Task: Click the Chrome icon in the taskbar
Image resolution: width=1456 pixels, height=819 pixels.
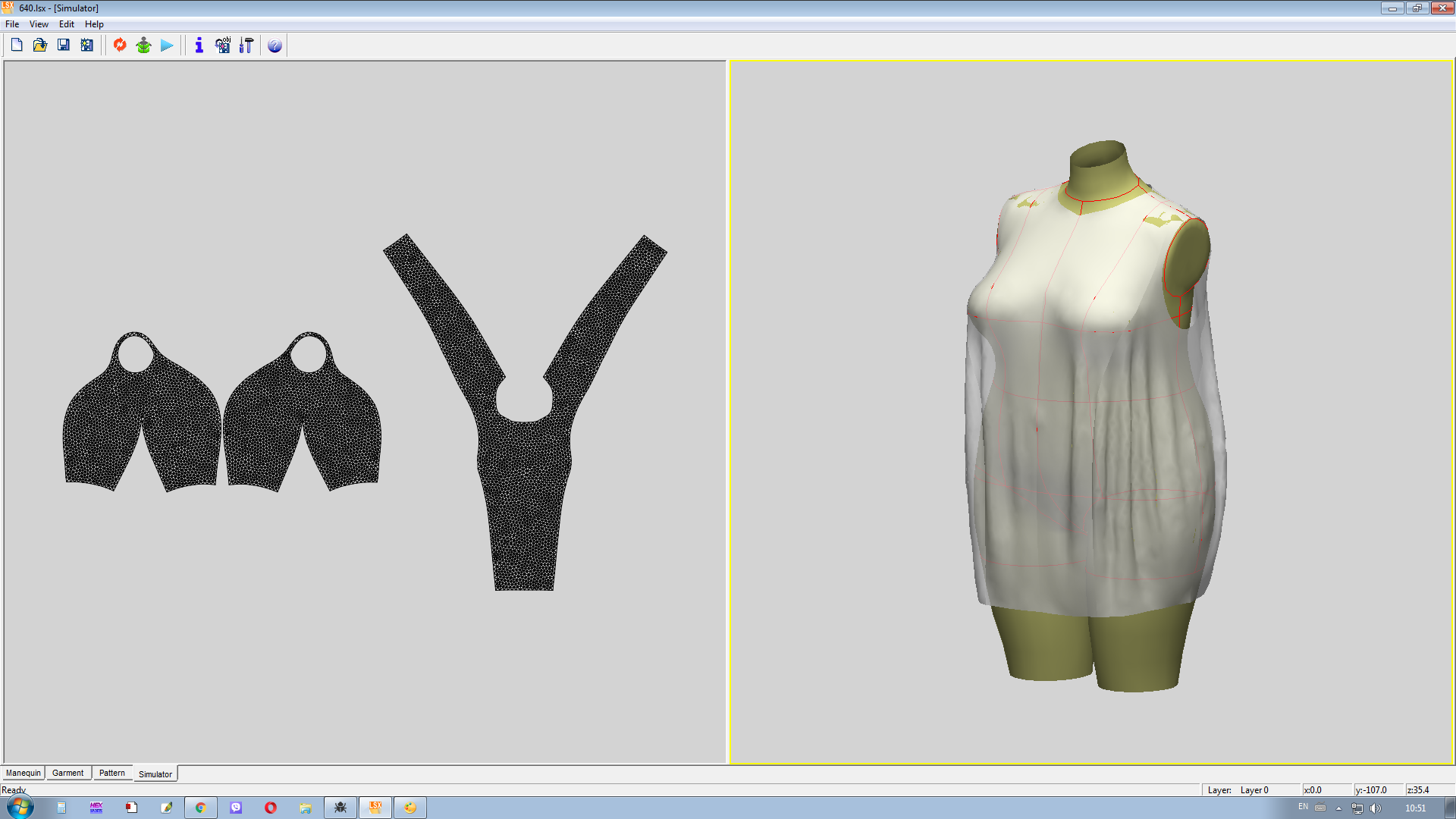Action: 201,808
